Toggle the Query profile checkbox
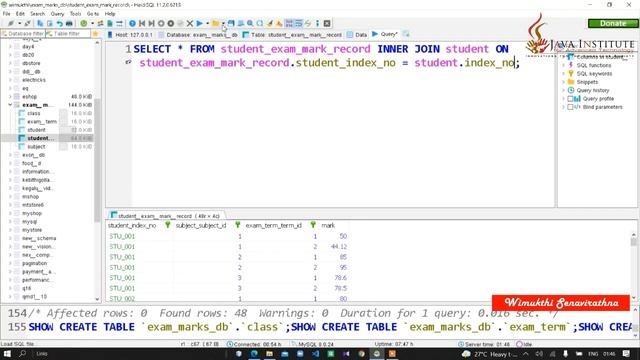 (570, 99)
